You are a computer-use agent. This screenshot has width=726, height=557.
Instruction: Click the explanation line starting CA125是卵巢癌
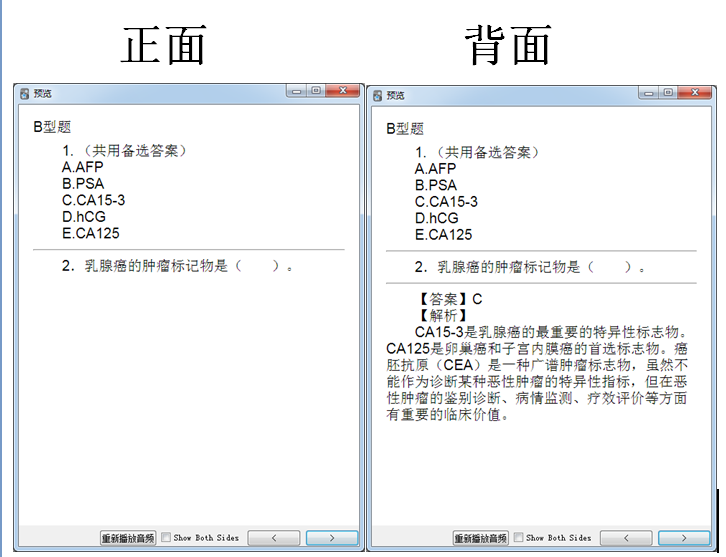537,349
